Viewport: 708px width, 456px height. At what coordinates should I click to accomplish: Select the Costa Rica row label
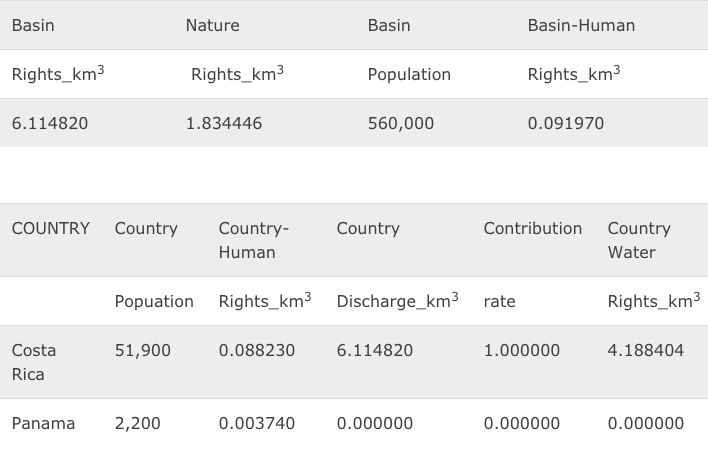click(x=34, y=362)
